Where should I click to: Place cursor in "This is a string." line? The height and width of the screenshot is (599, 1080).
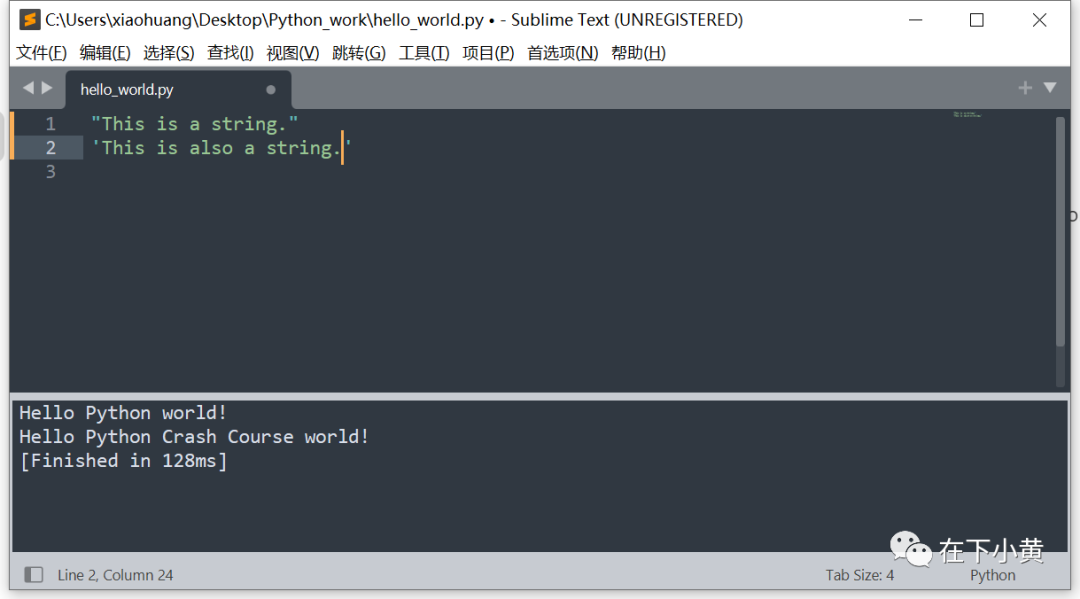pos(195,124)
